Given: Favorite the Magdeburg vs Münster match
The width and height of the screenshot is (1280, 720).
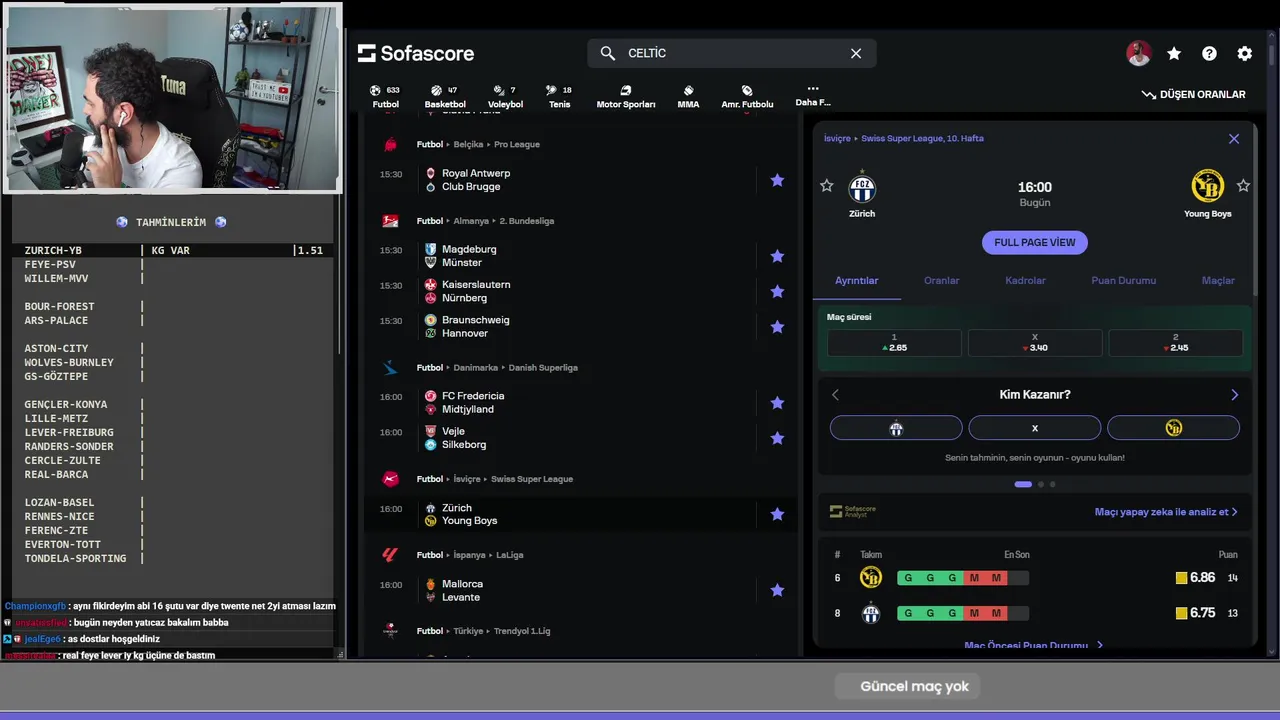Looking at the screenshot, I should 777,256.
